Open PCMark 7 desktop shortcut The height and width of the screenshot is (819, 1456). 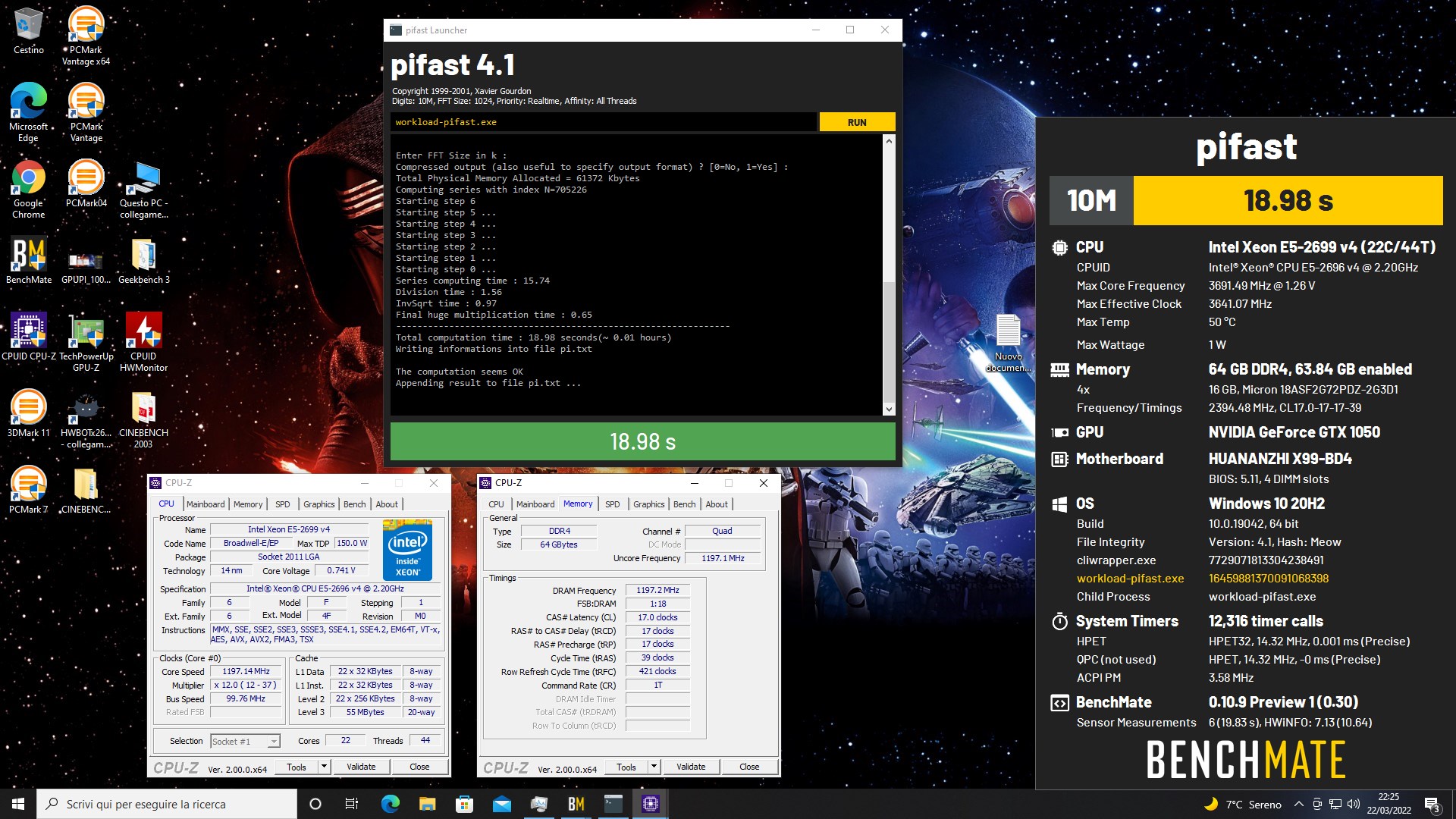[x=28, y=490]
